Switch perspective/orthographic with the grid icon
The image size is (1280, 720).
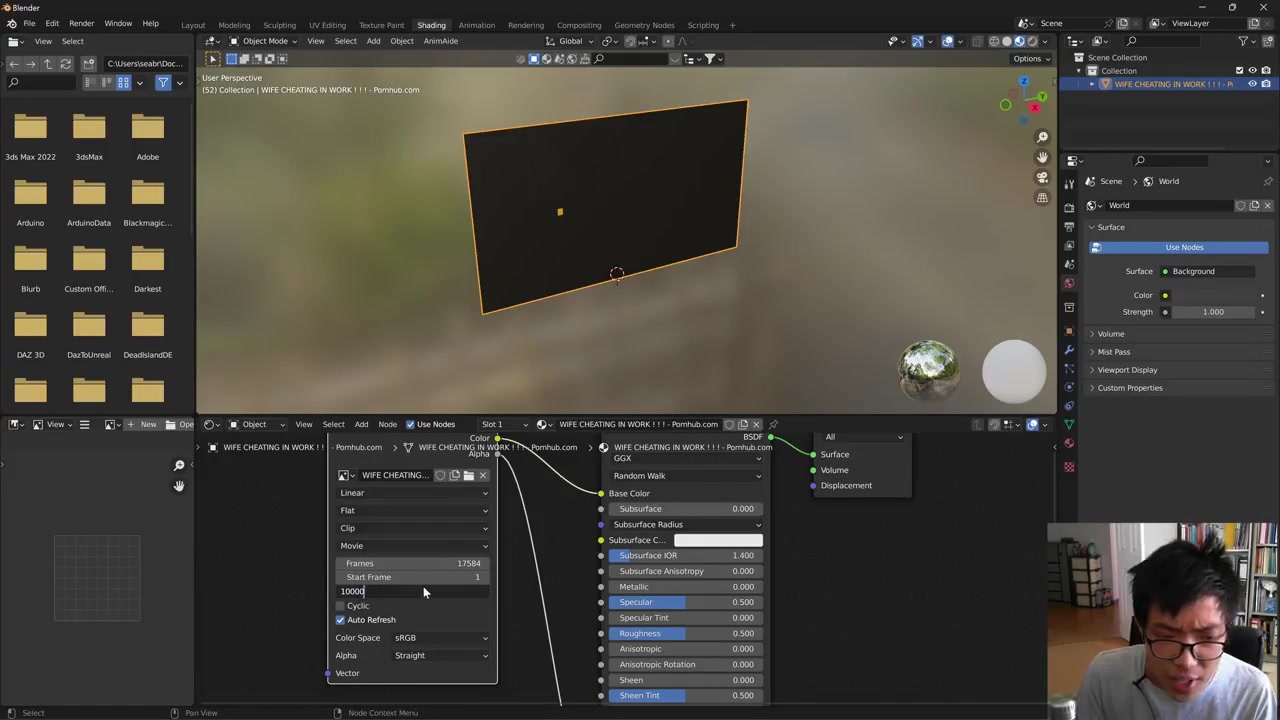point(1042,197)
